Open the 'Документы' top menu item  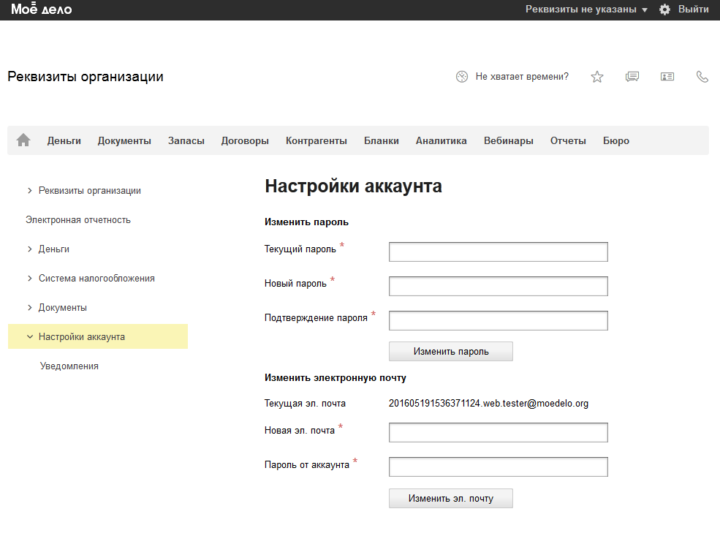[x=124, y=141]
